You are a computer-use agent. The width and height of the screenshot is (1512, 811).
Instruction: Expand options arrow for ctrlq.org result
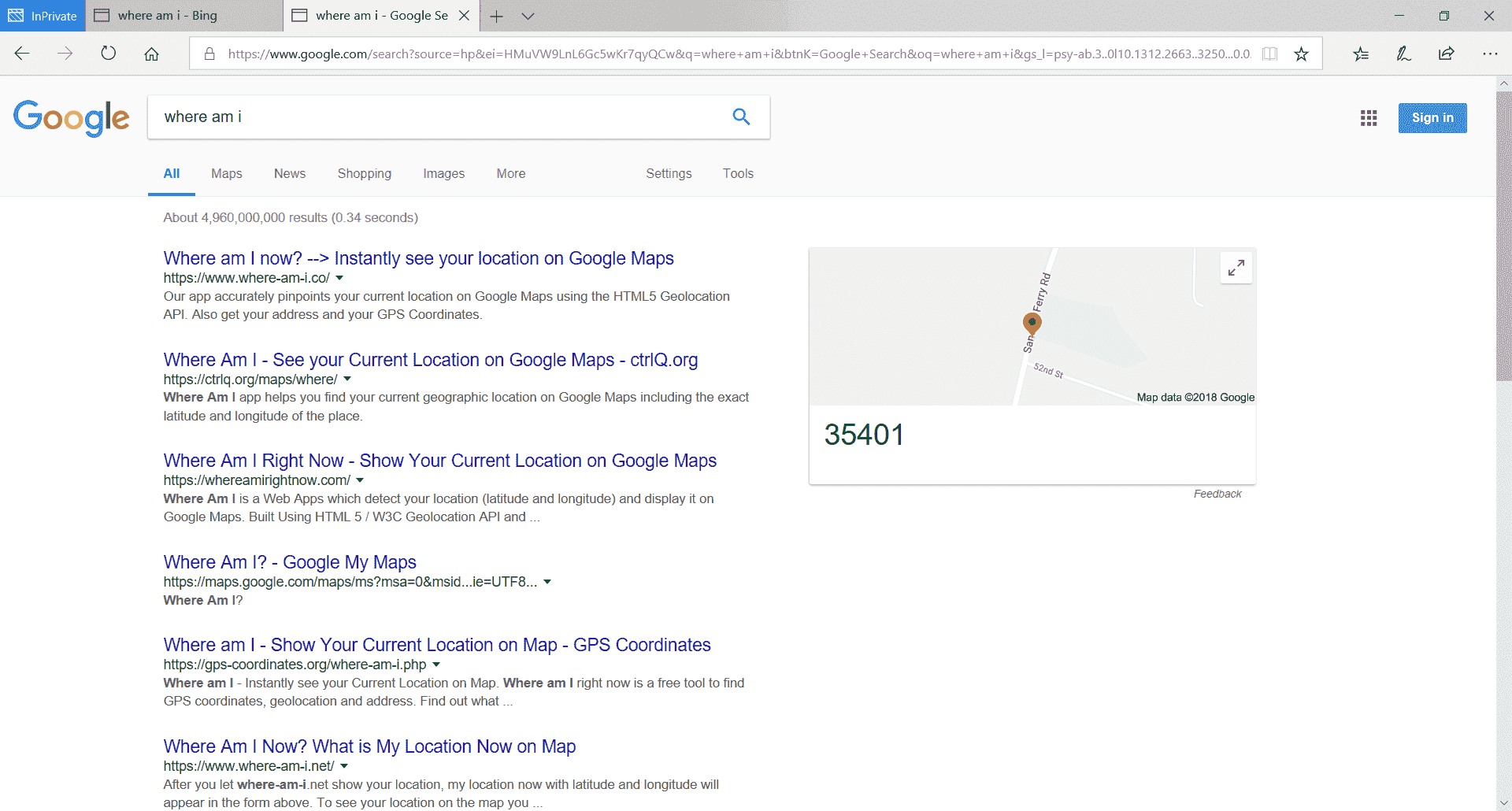tap(347, 380)
